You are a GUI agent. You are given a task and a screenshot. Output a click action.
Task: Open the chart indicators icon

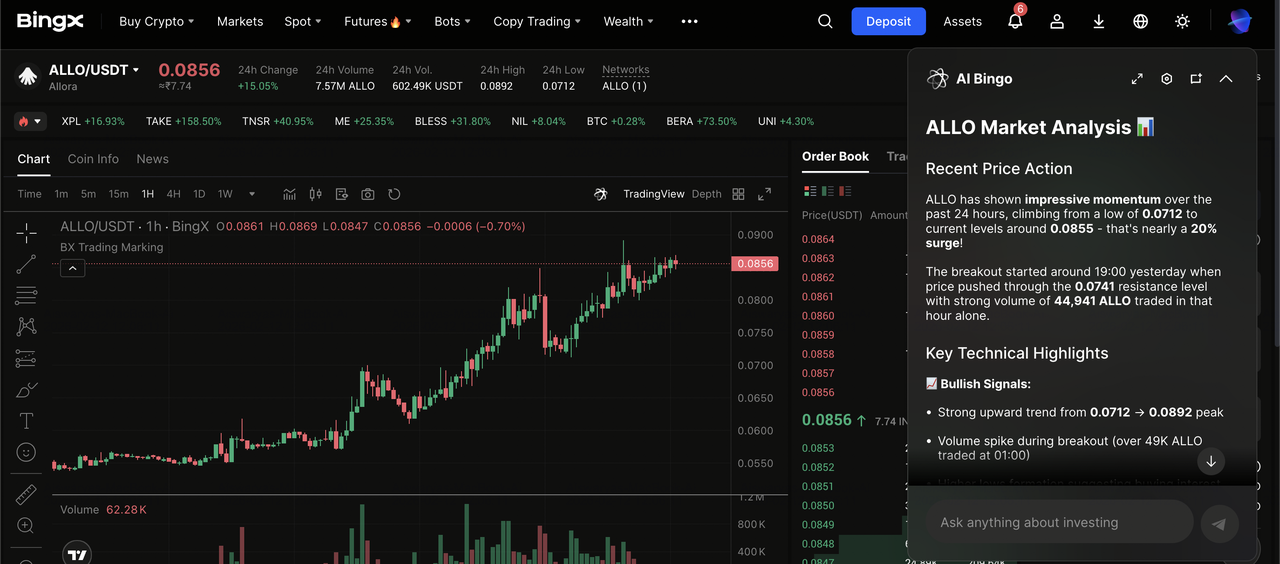click(290, 194)
